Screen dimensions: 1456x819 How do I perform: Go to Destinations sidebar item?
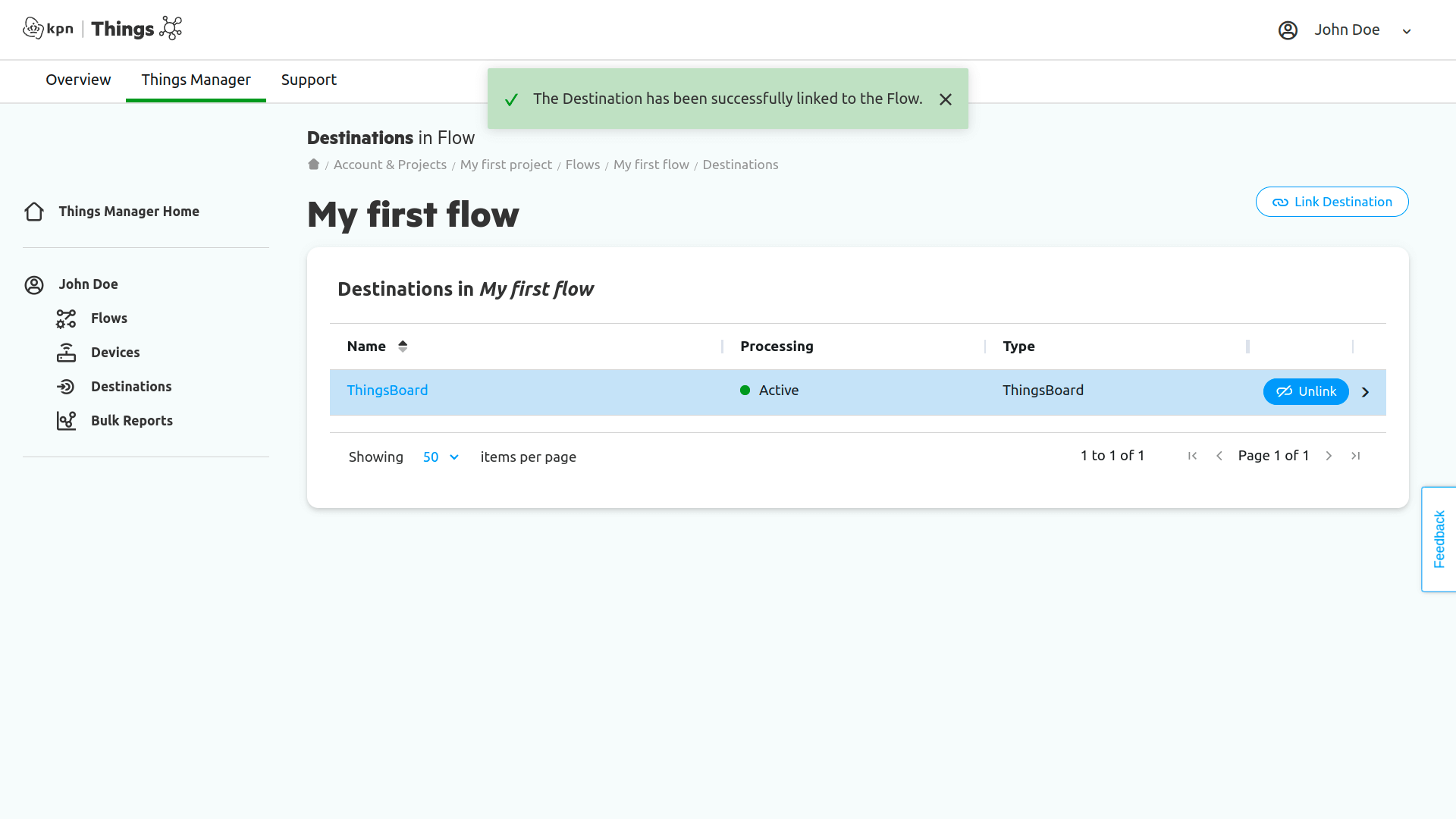pos(131,387)
